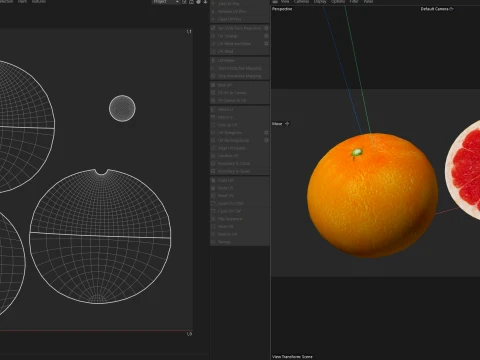Screen dimensions: 480x360
Task: Click the orange sphere in the viewport
Action: coord(373,195)
